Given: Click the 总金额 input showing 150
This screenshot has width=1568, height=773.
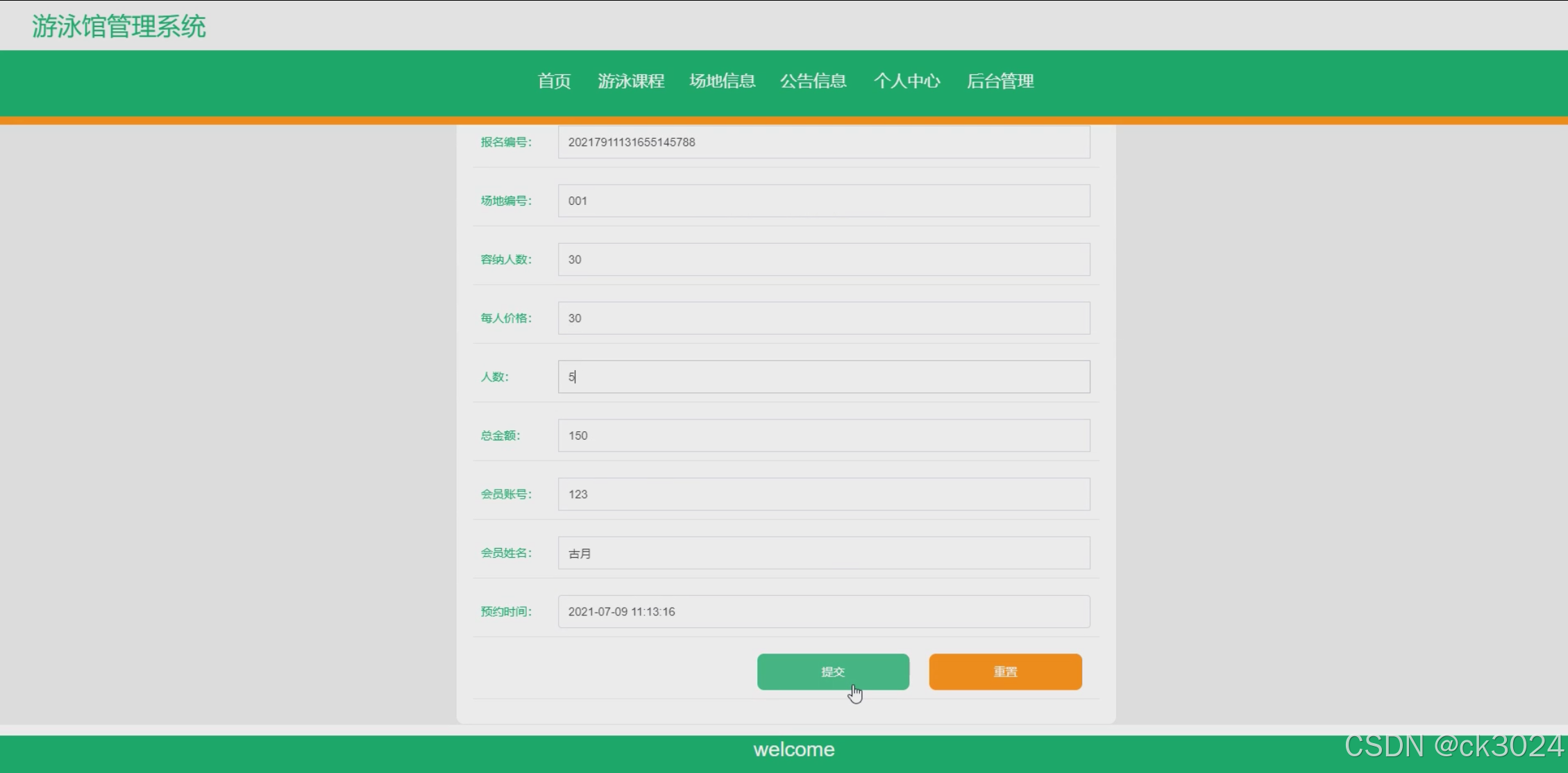Looking at the screenshot, I should coord(823,435).
